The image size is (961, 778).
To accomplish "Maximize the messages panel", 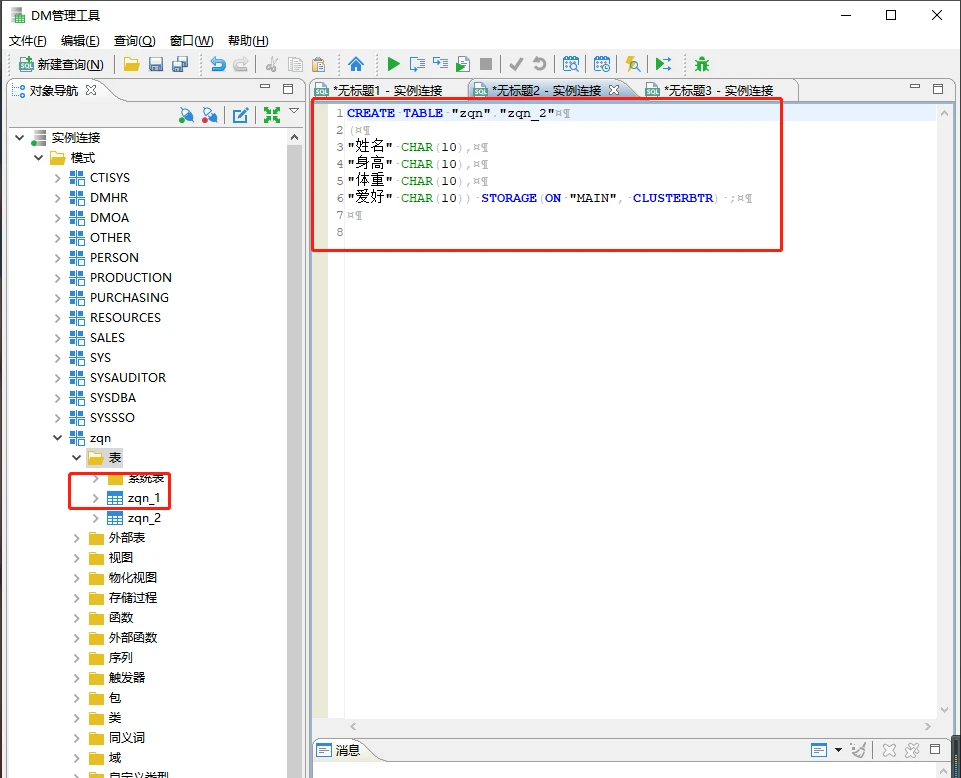I will pyautogui.click(x=935, y=750).
